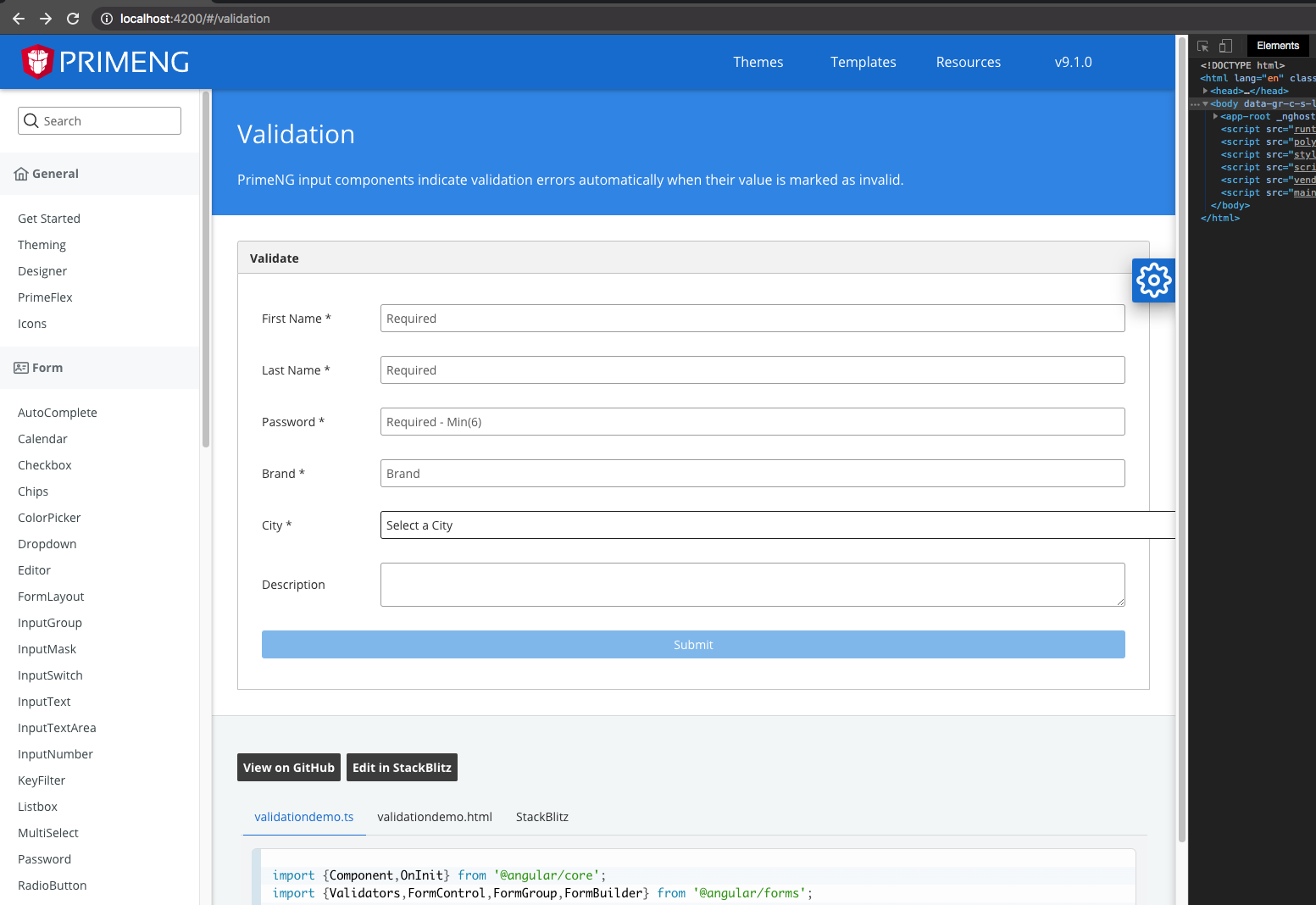Click the Form section card icon
Screen dimensions: 1316x905
tap(19, 367)
